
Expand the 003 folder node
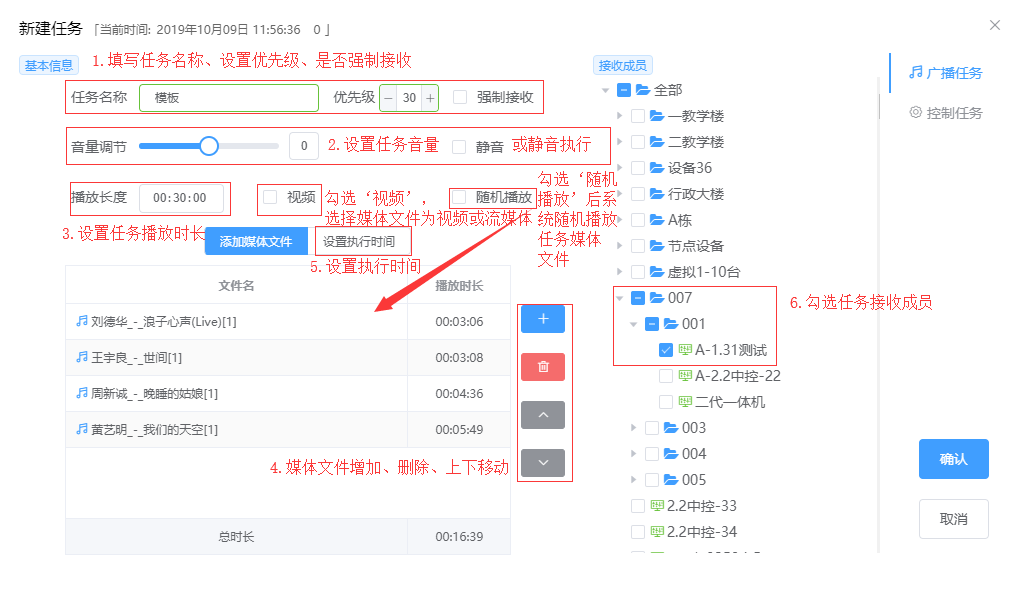(633, 428)
